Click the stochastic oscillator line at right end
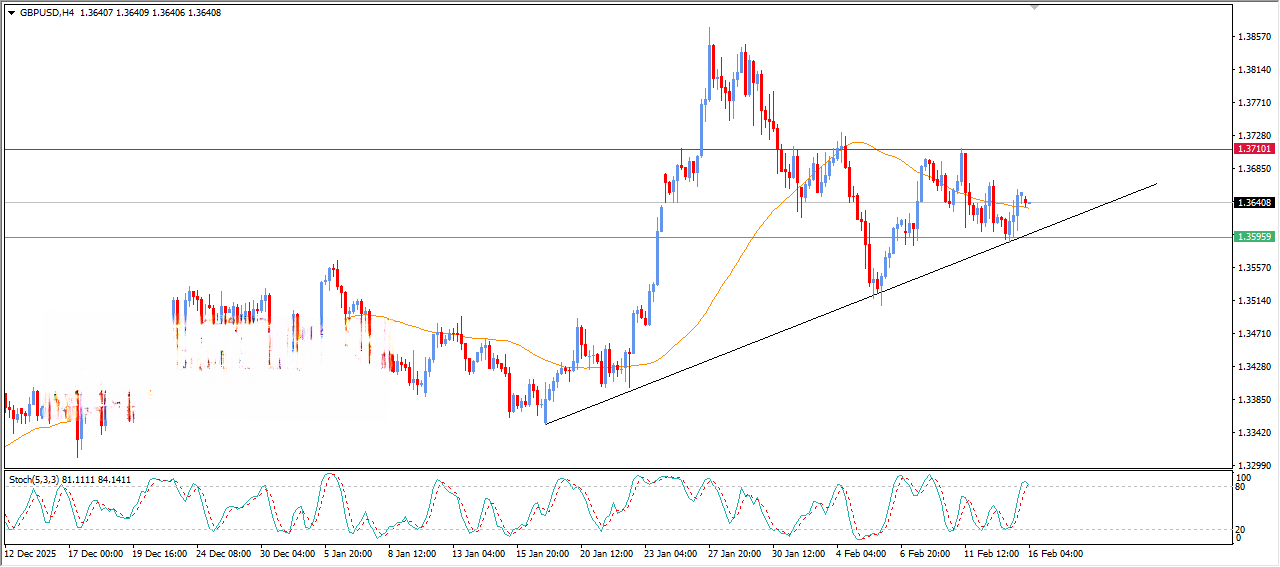Viewport: 1280px width, 567px height. point(1026,483)
